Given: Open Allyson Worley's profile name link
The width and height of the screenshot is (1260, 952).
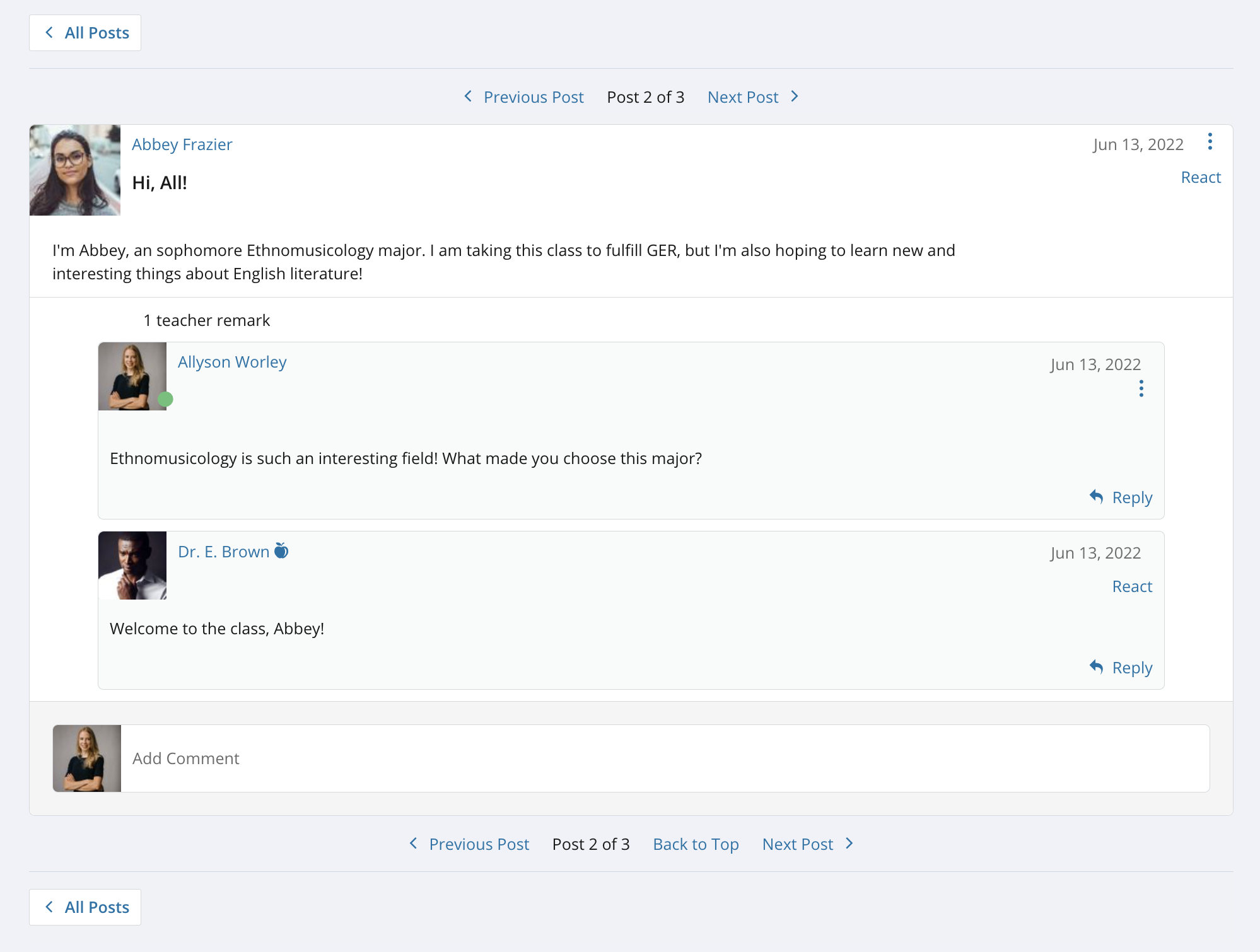Looking at the screenshot, I should [231, 362].
